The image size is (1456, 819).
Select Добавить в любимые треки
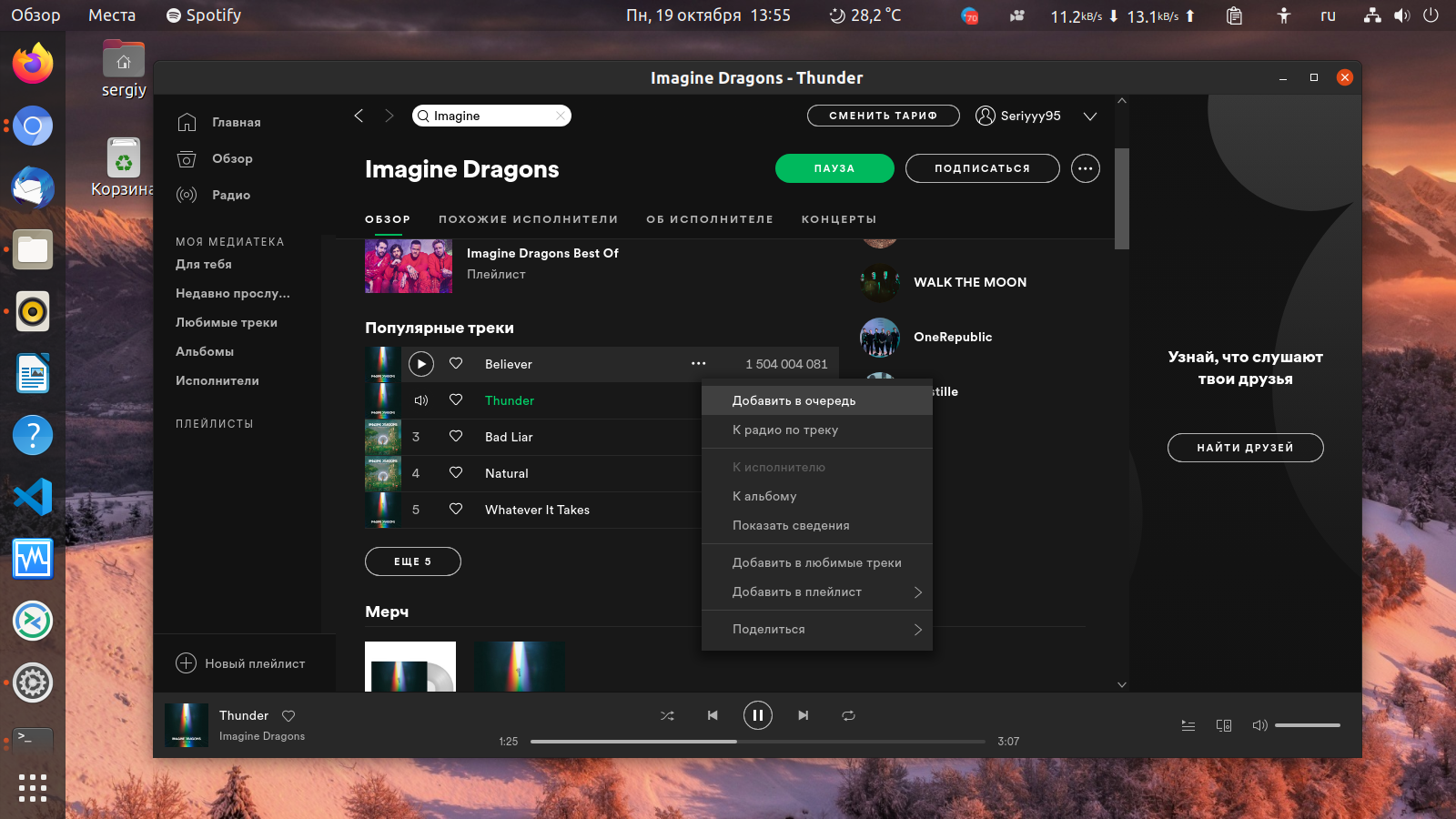coord(817,562)
